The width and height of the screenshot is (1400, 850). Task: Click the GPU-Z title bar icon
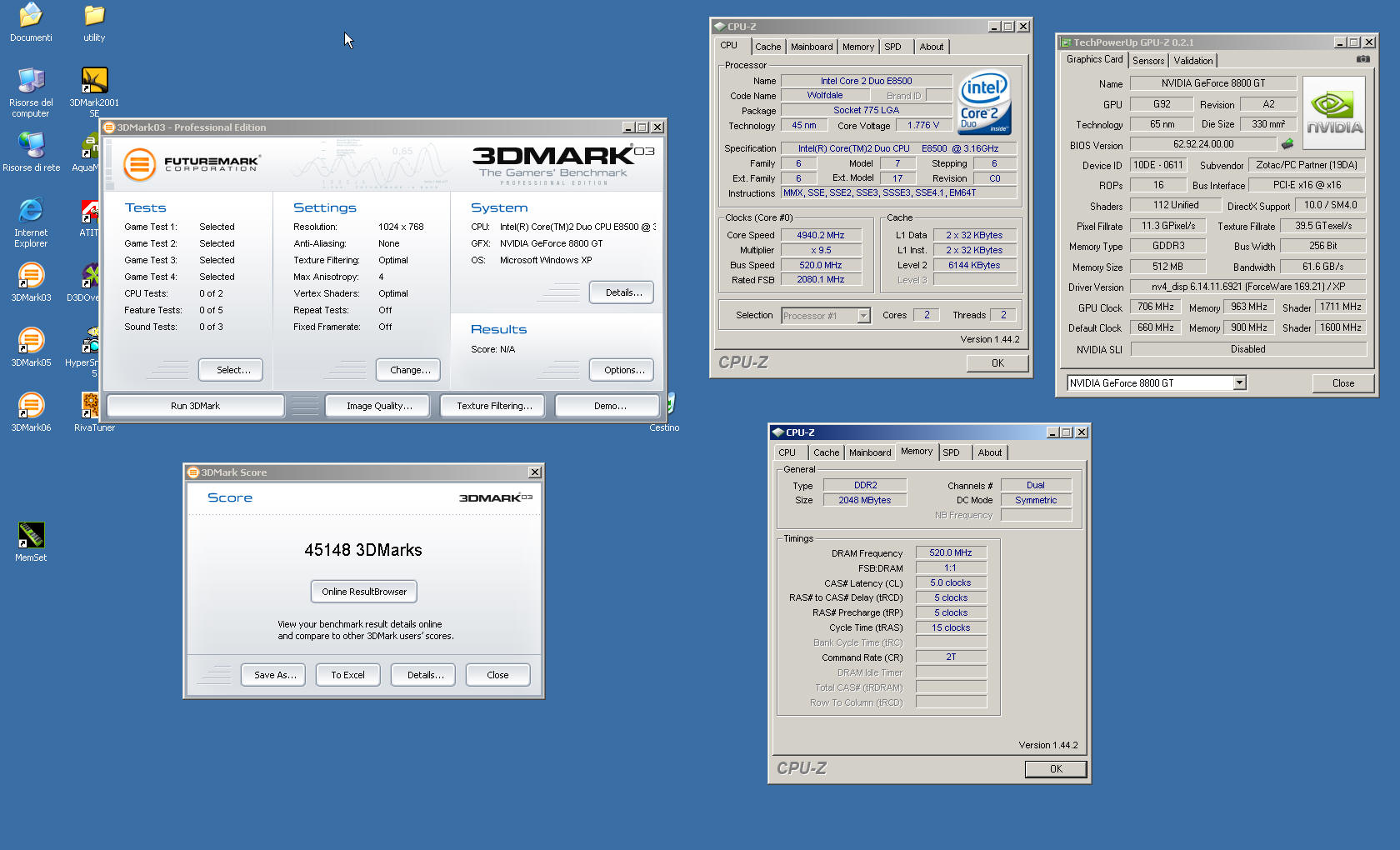1066,42
